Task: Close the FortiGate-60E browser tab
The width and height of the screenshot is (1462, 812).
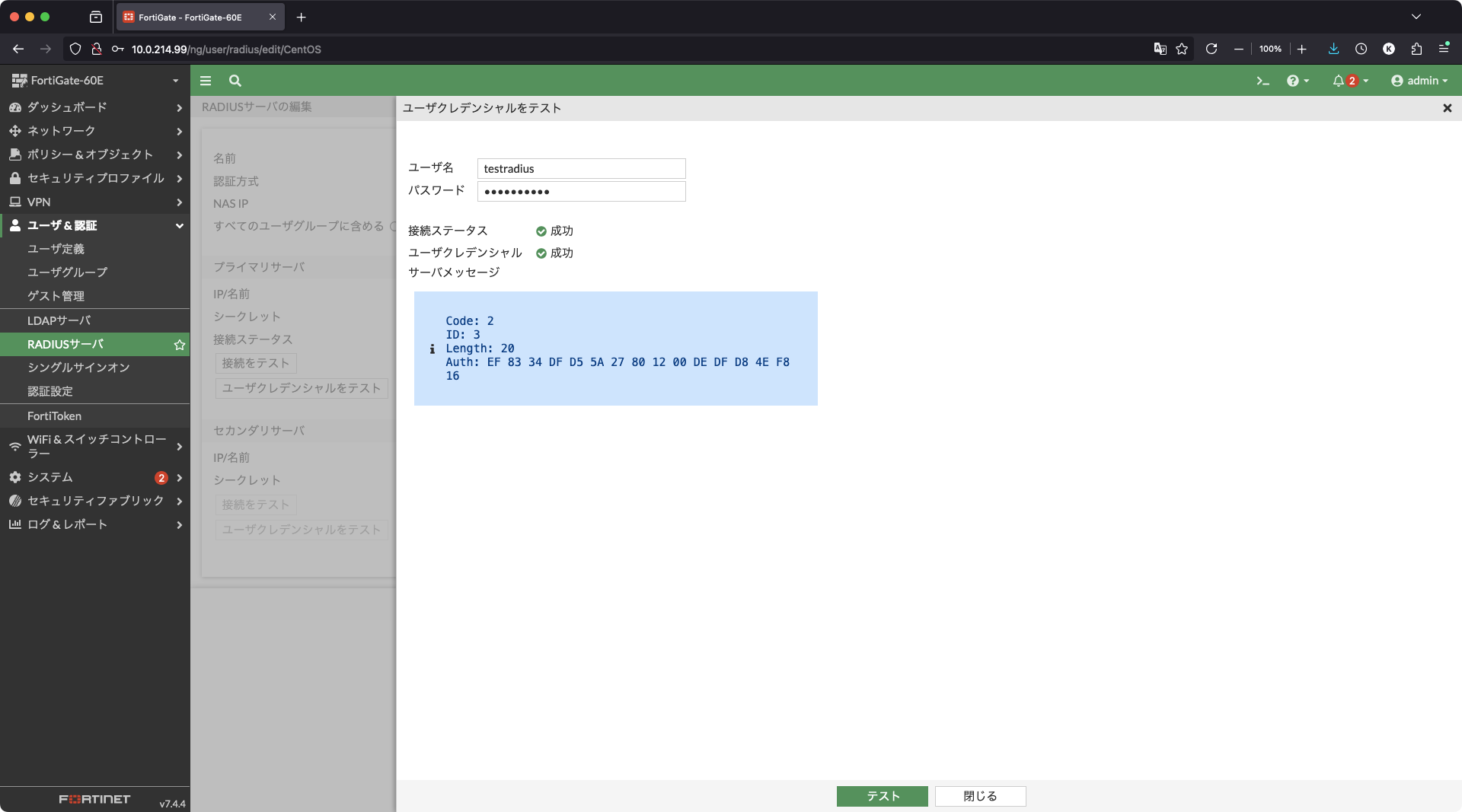Action: (273, 17)
